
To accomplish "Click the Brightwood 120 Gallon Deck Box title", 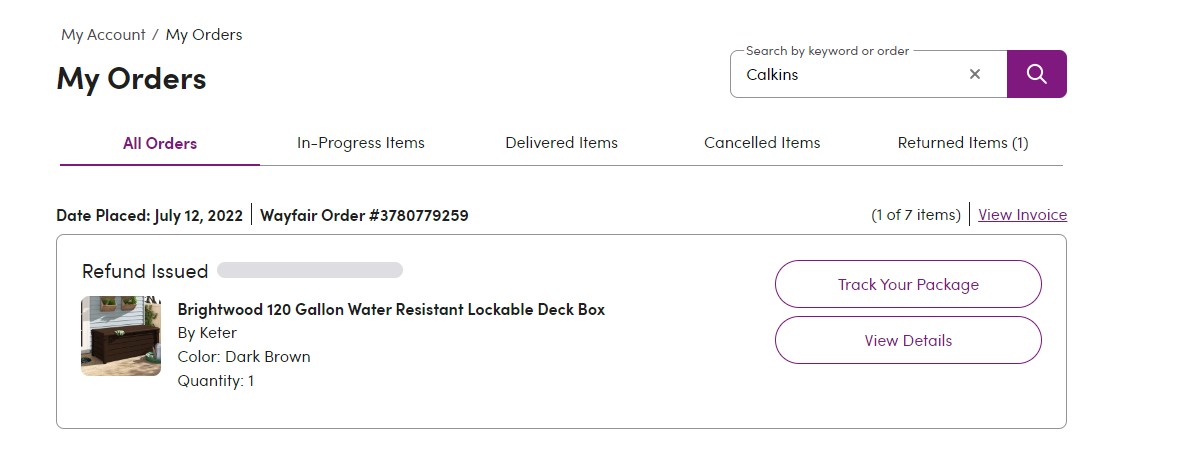I will 391,309.
